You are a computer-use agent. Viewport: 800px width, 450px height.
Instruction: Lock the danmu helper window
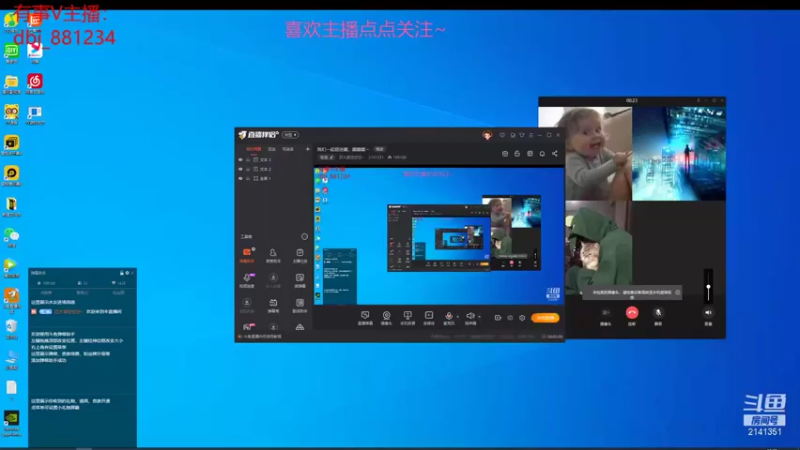coord(121,273)
